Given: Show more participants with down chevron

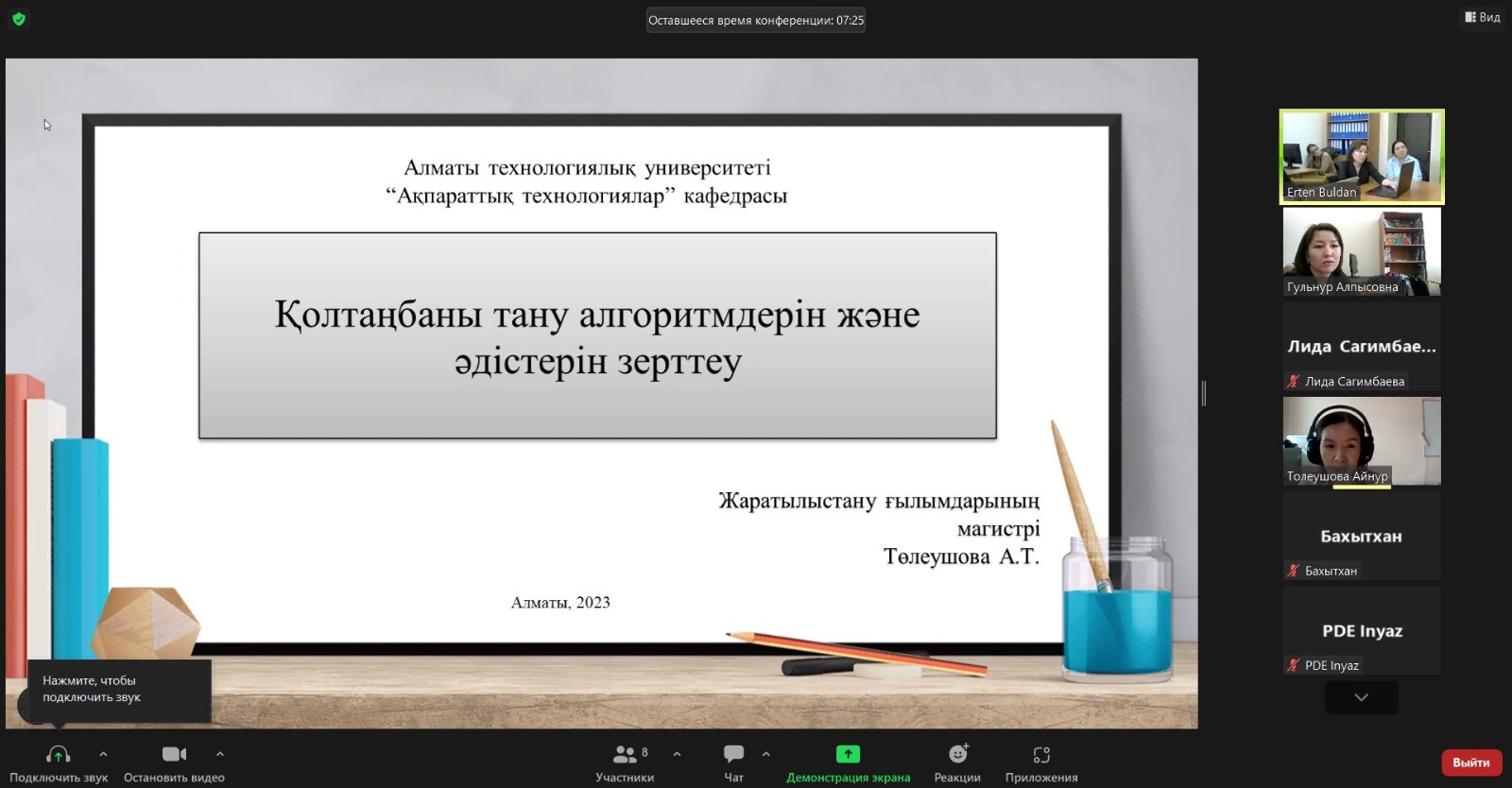Looking at the screenshot, I should (x=1361, y=697).
